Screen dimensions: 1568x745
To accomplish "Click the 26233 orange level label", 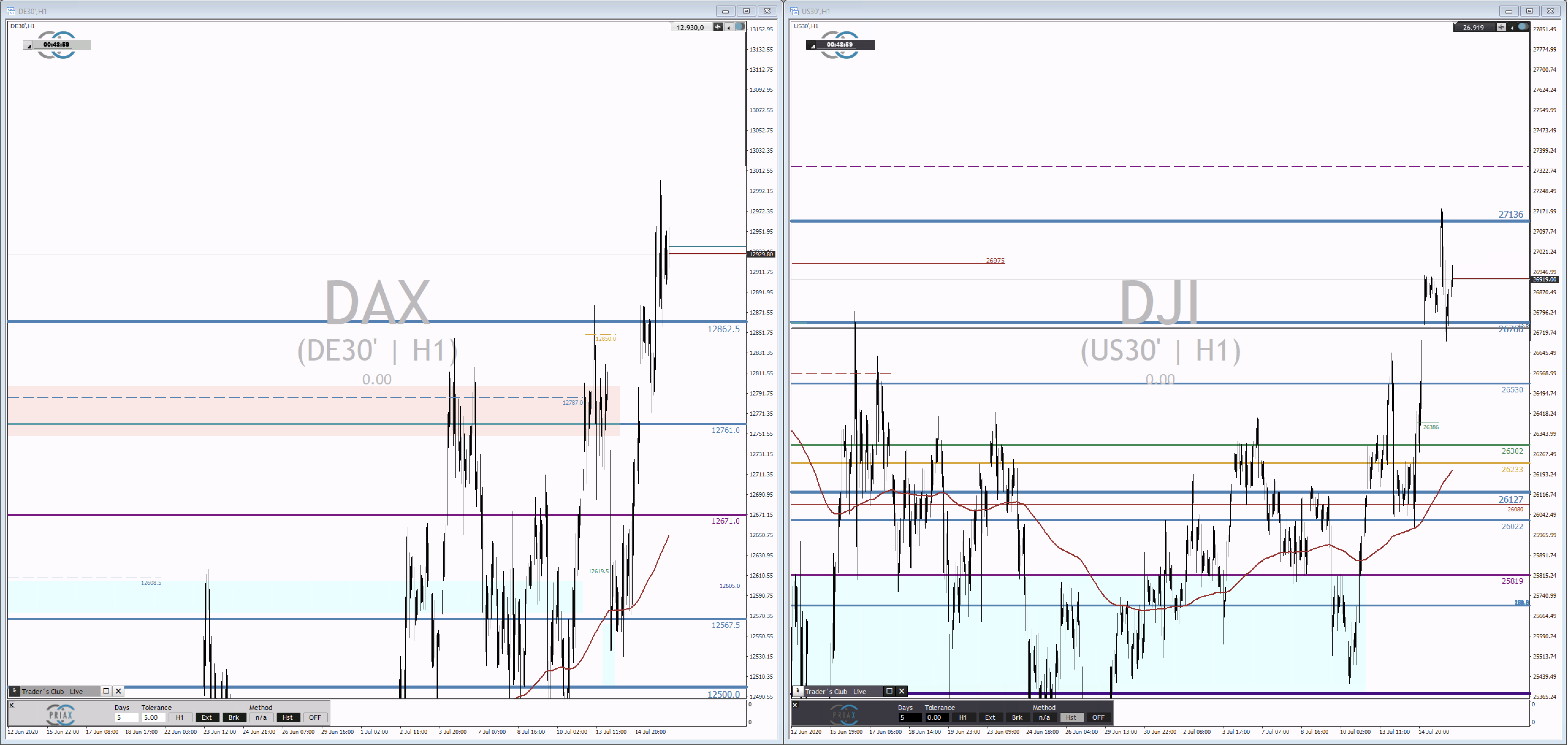I will coord(1512,470).
